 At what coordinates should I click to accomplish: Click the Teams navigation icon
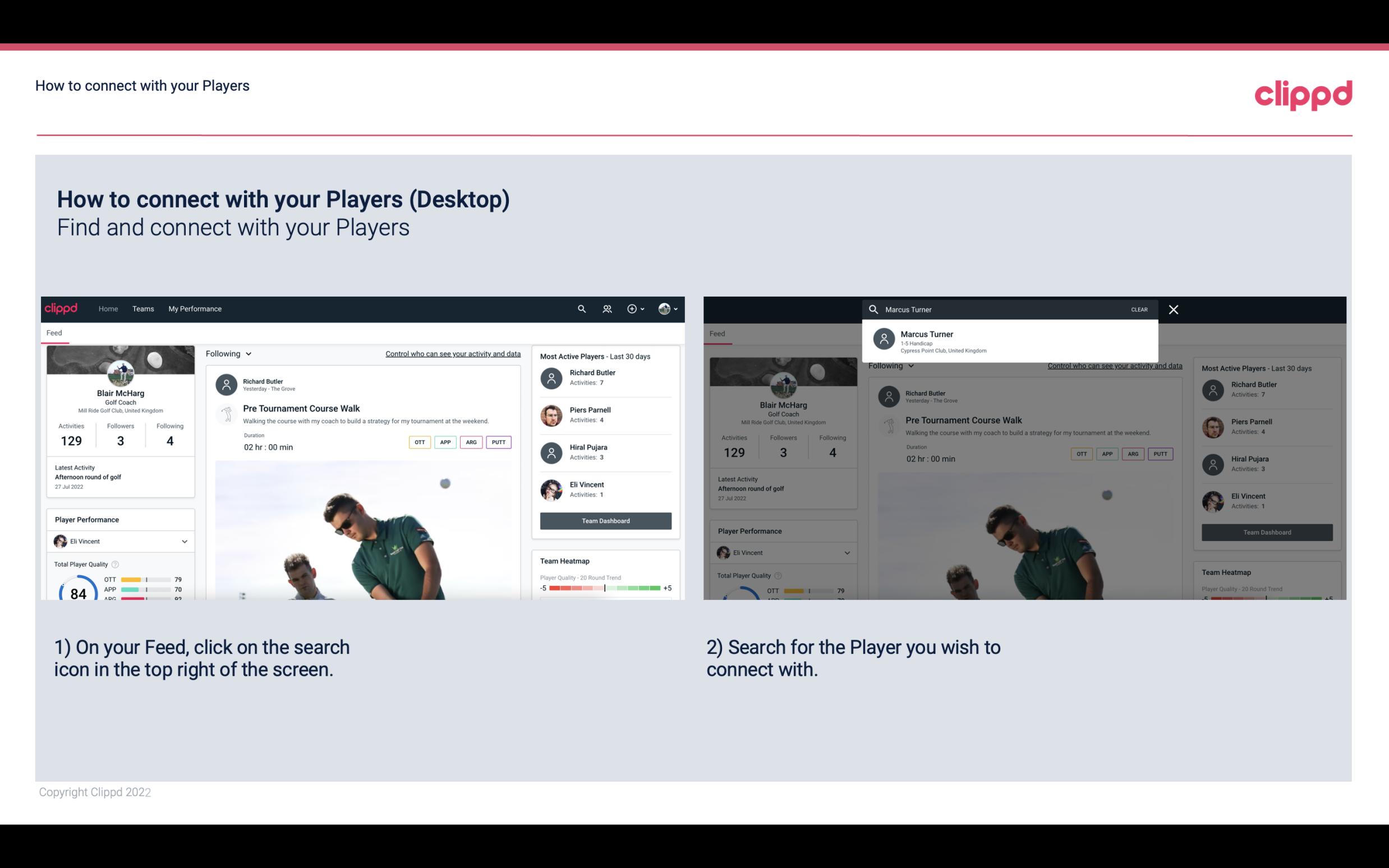pyautogui.click(x=143, y=308)
